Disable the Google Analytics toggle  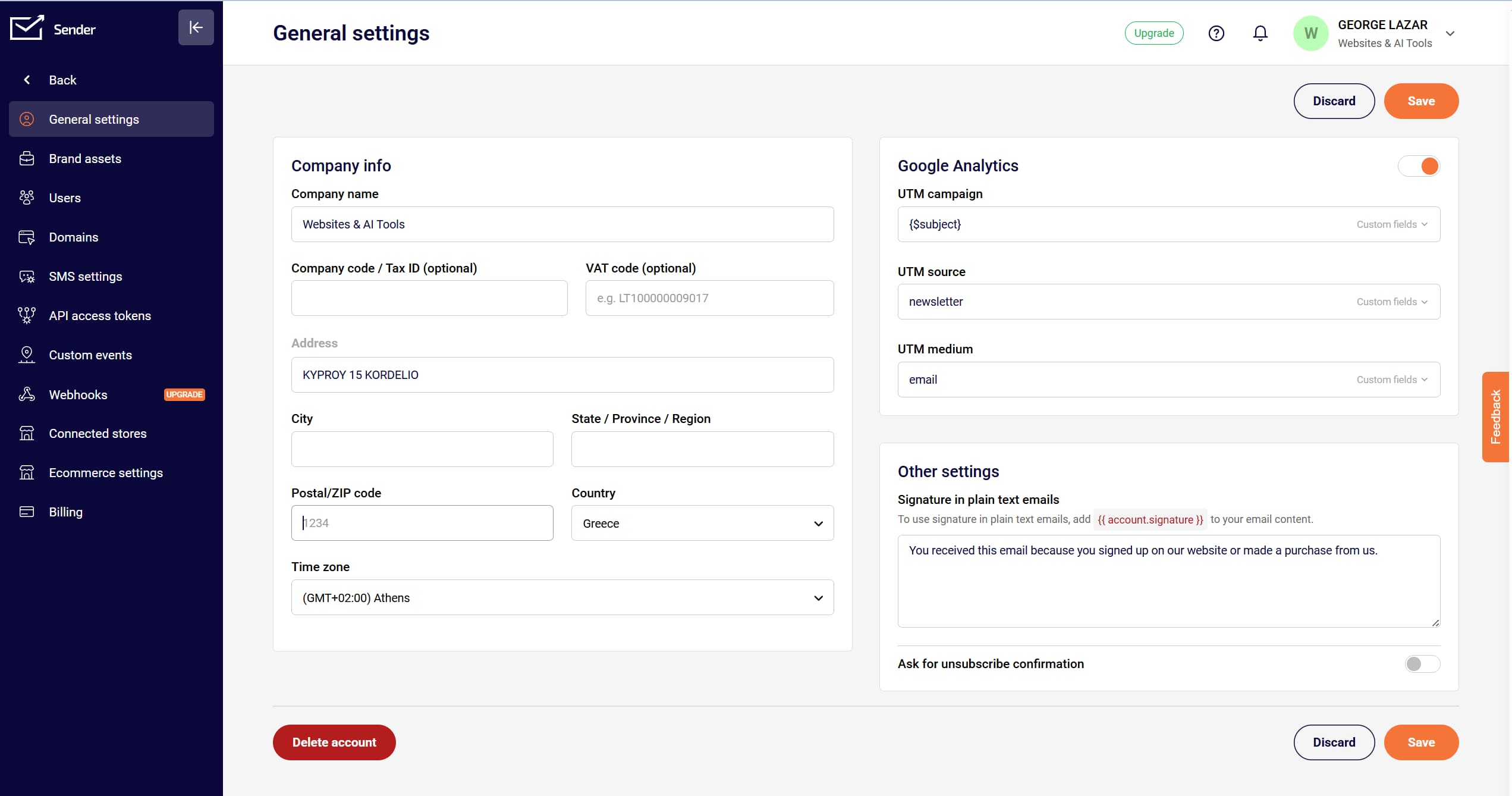tap(1419, 166)
